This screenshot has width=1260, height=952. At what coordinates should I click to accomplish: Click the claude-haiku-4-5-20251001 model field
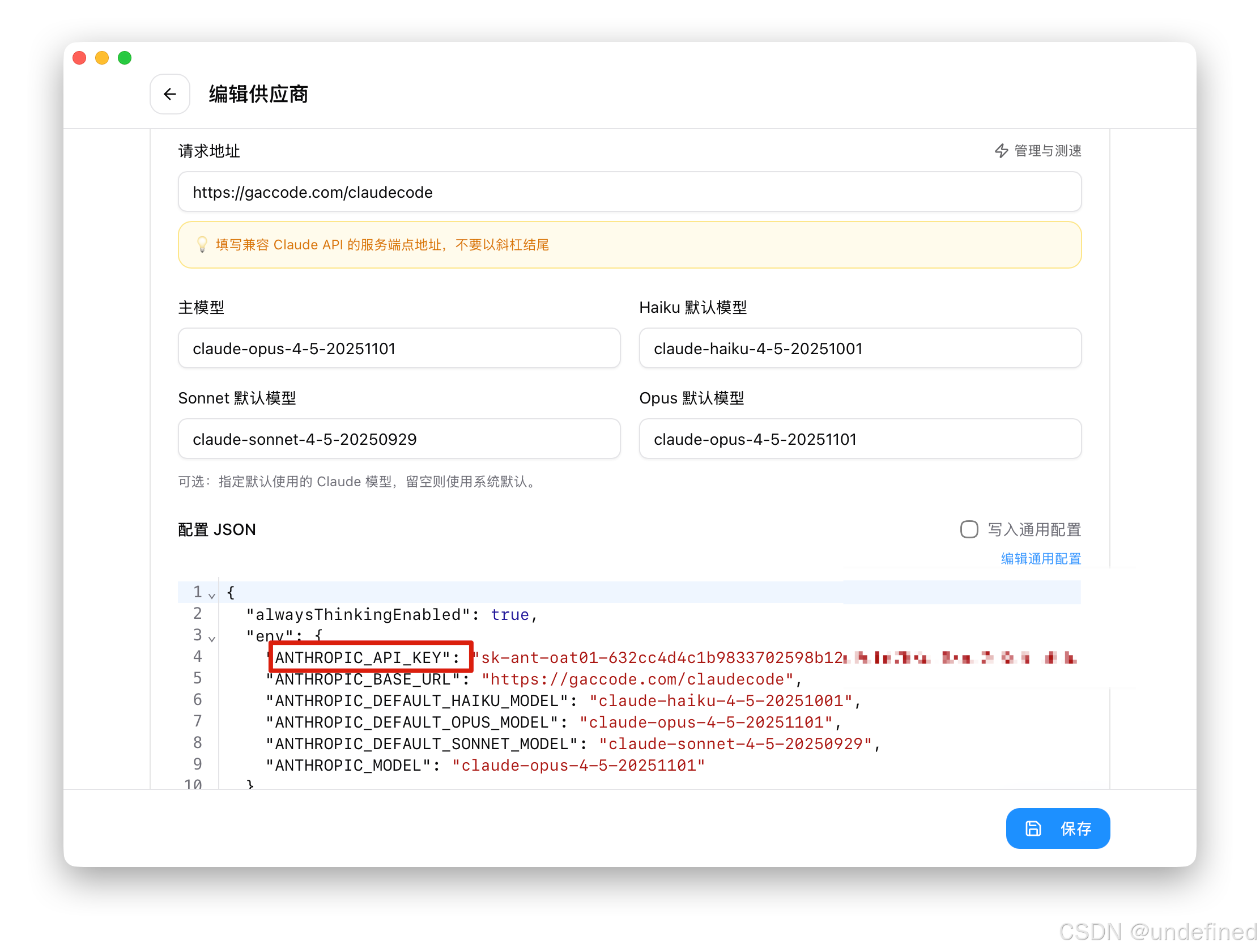tap(859, 348)
